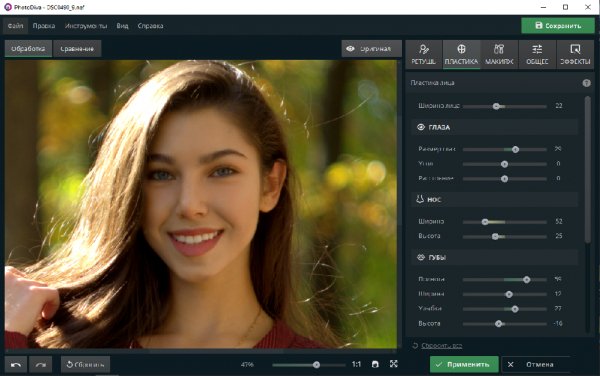Screen dimensions: 600x376
Task: Click the nose Высота slider set to 25
Action: [x=504, y=236]
